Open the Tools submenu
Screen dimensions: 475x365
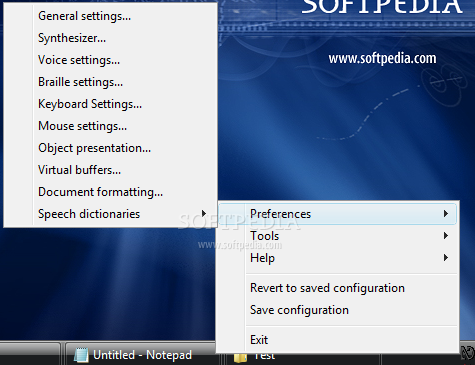[337, 236]
